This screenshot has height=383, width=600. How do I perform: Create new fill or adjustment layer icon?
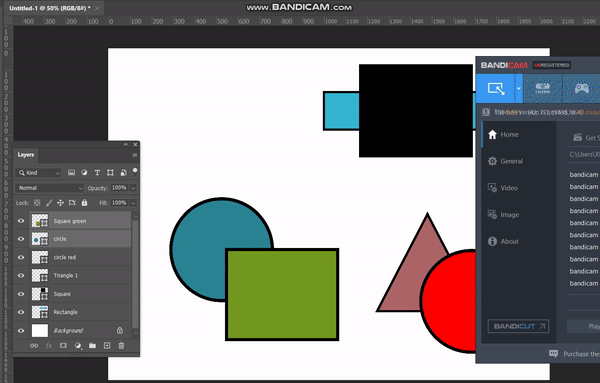pyautogui.click(x=78, y=346)
